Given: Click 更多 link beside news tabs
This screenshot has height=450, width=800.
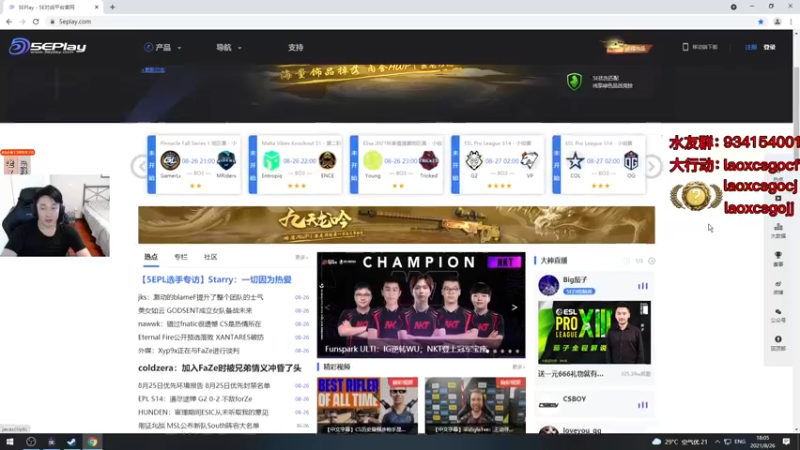Looking at the screenshot, I should (302, 258).
